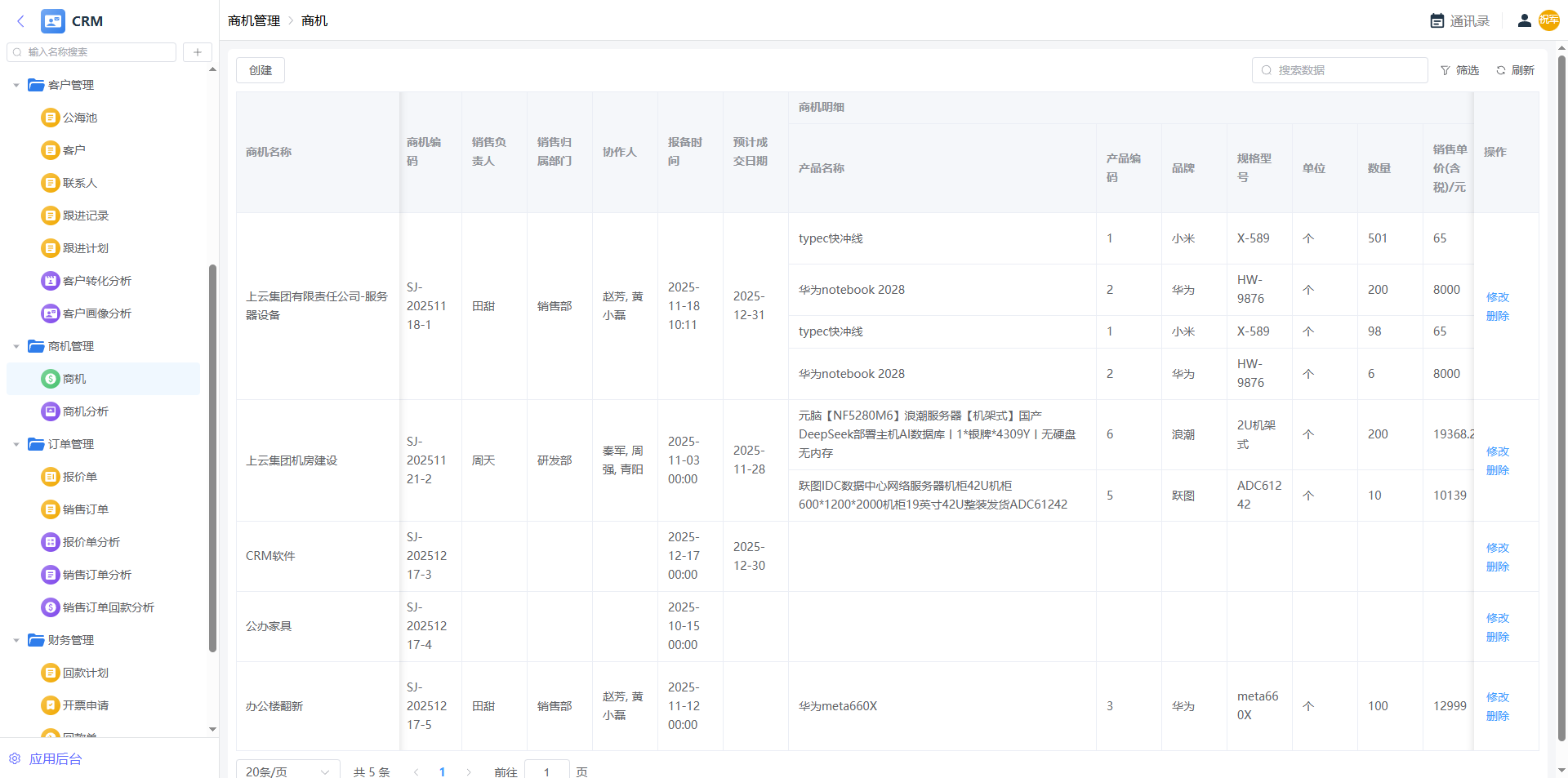This screenshot has height=778, width=1568.
Task: Collapse the 客户管理 folder
Action: [16, 85]
